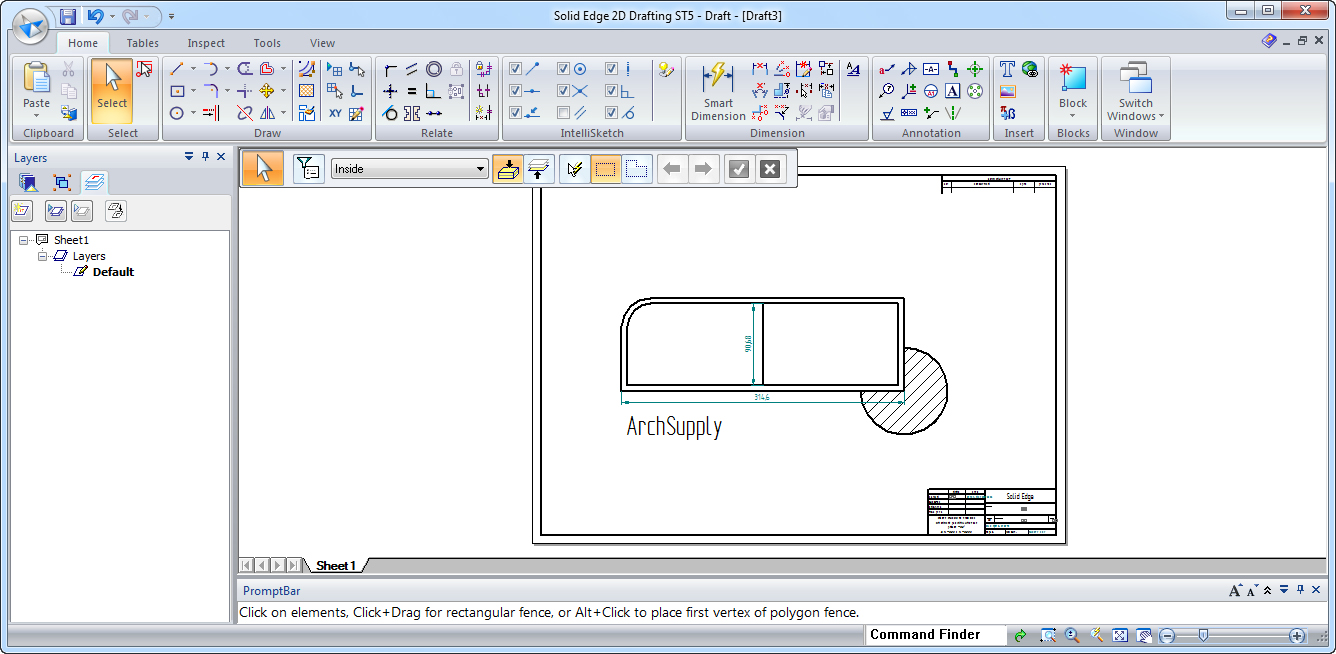Open the Undo history dropdown arrow
The height and width of the screenshot is (654, 1336).
pos(112,16)
